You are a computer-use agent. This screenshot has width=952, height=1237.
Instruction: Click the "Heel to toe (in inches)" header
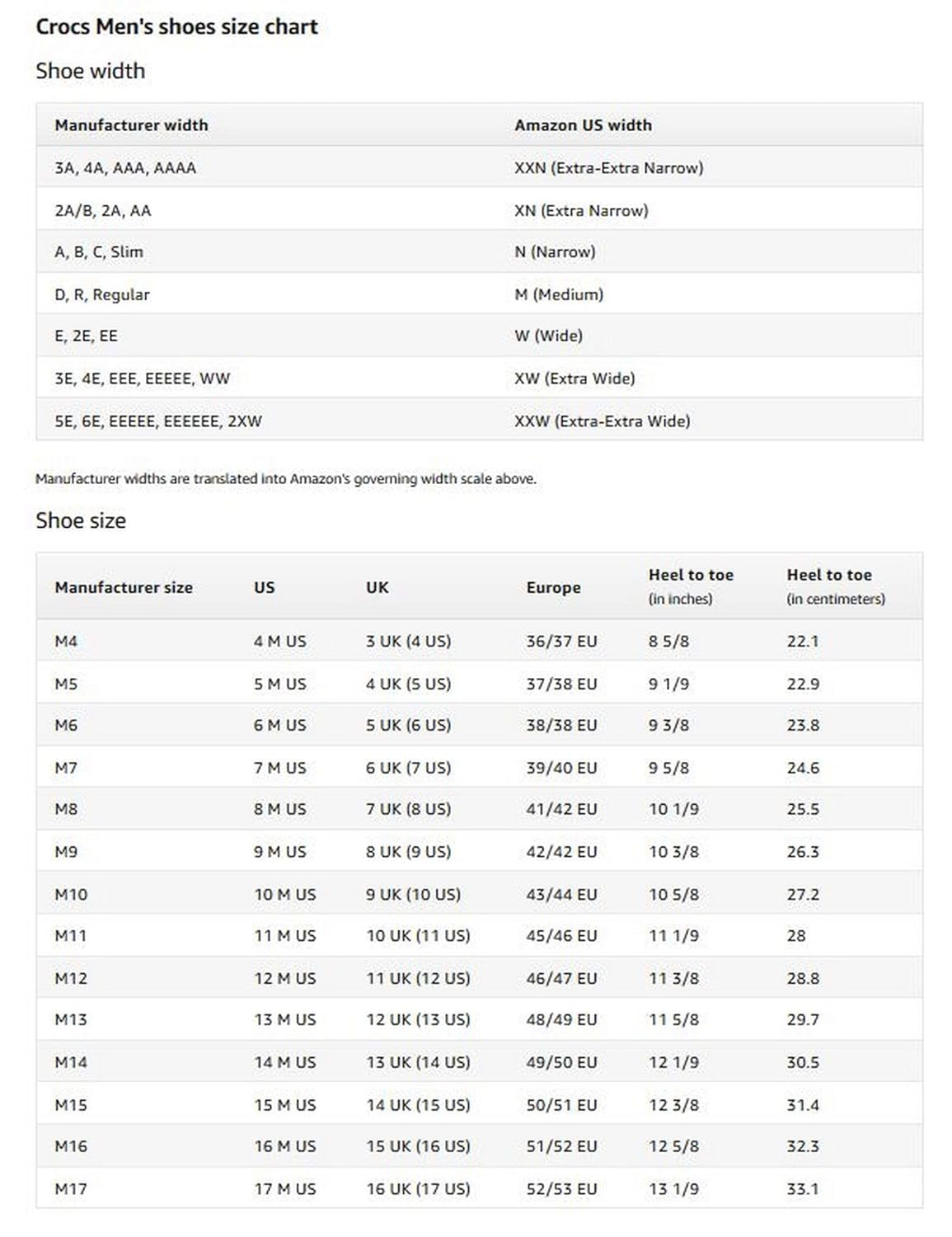(x=691, y=586)
